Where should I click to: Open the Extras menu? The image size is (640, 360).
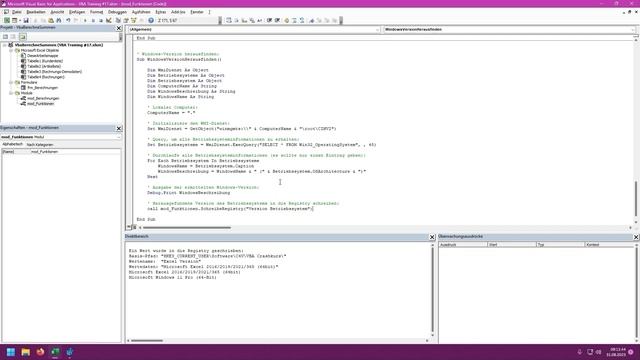[x=160, y=12]
